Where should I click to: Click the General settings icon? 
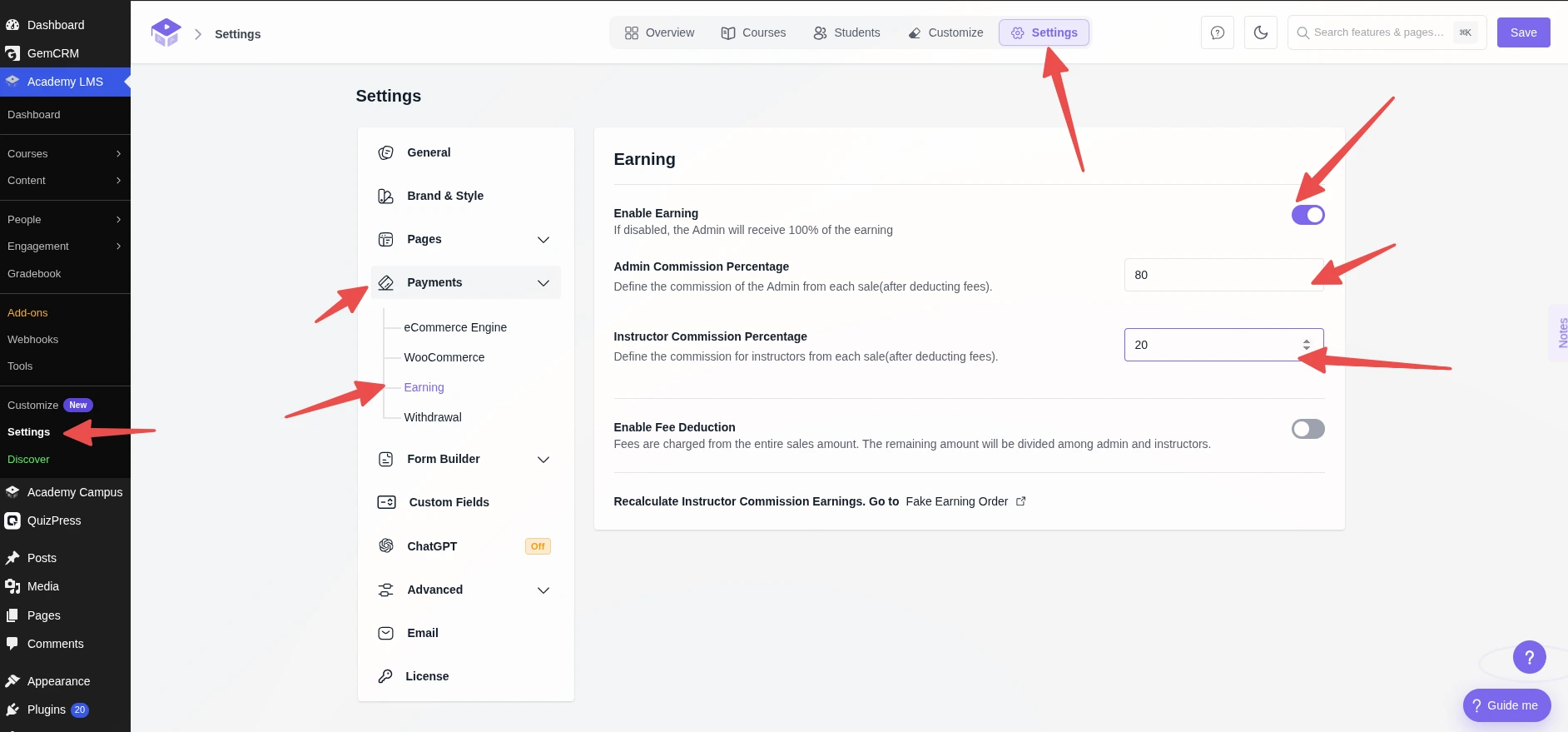click(385, 152)
